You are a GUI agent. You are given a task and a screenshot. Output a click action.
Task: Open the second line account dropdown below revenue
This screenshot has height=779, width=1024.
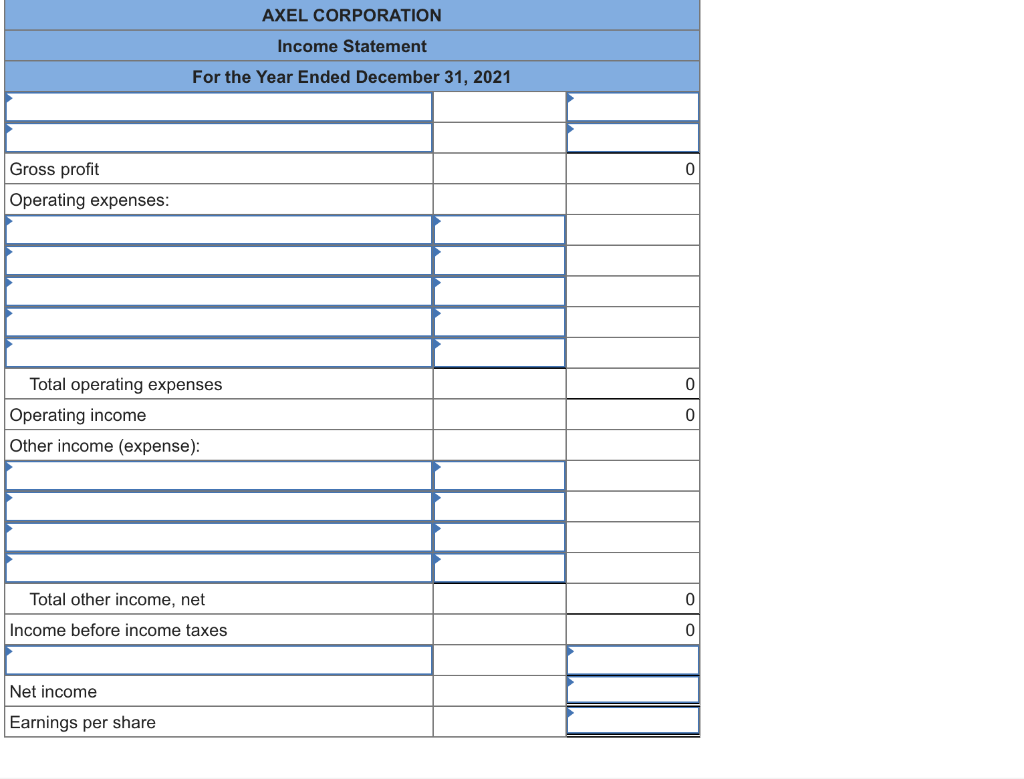click(218, 137)
